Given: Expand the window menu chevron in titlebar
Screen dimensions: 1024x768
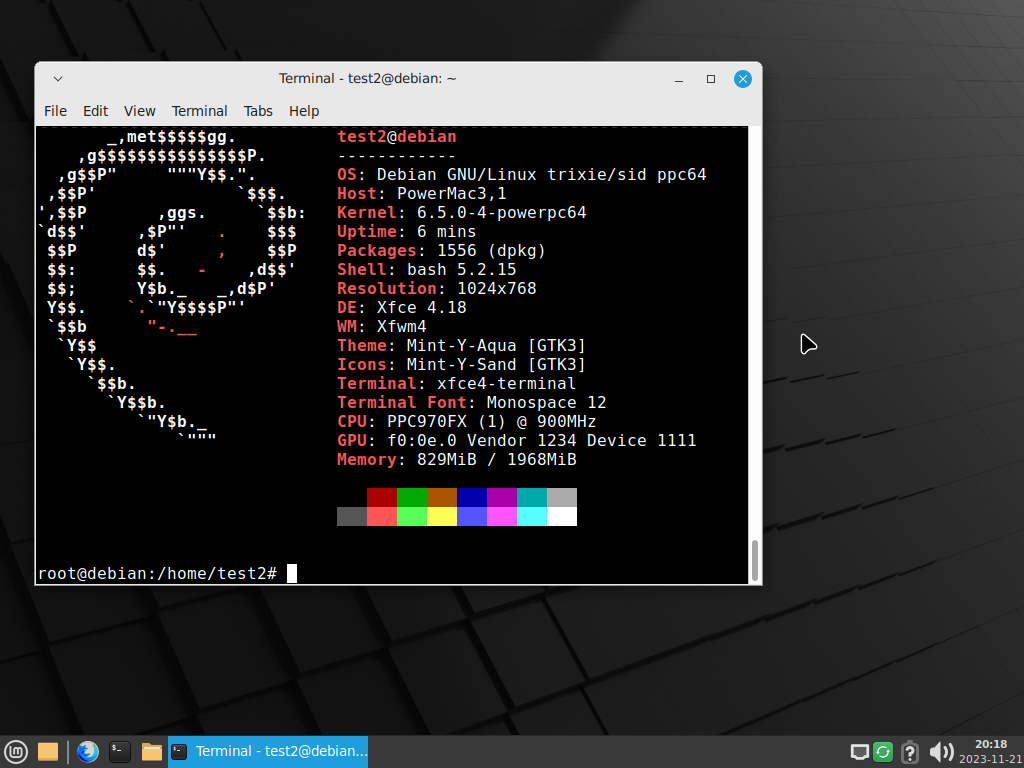Looking at the screenshot, I should click(58, 79).
